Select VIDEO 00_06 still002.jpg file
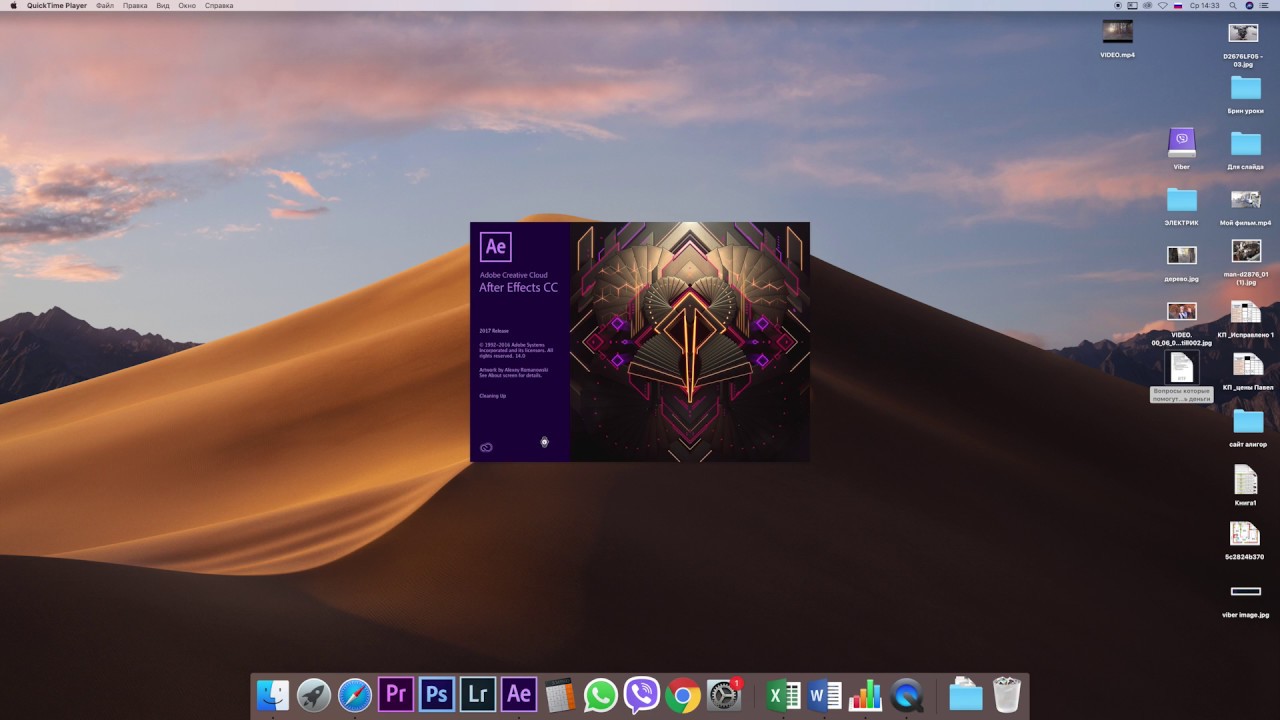Screen dimensions: 1280x720 [x=1182, y=311]
